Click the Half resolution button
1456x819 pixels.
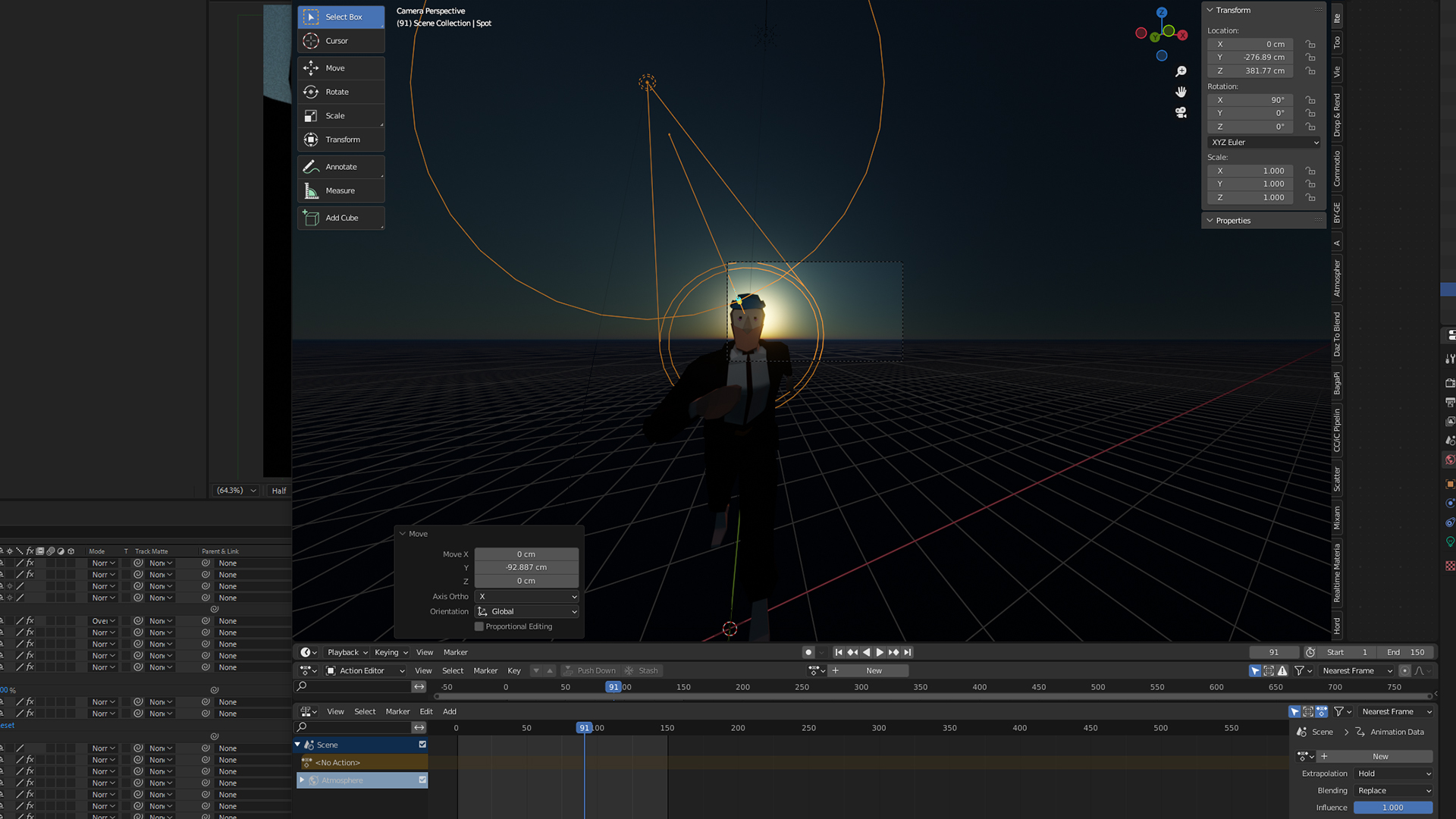click(279, 491)
